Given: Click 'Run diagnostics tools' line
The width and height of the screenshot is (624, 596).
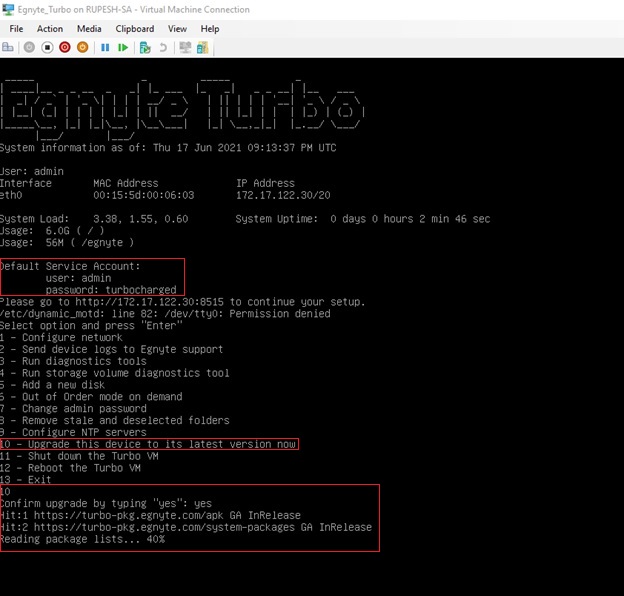Looking at the screenshot, I should click(73, 361).
